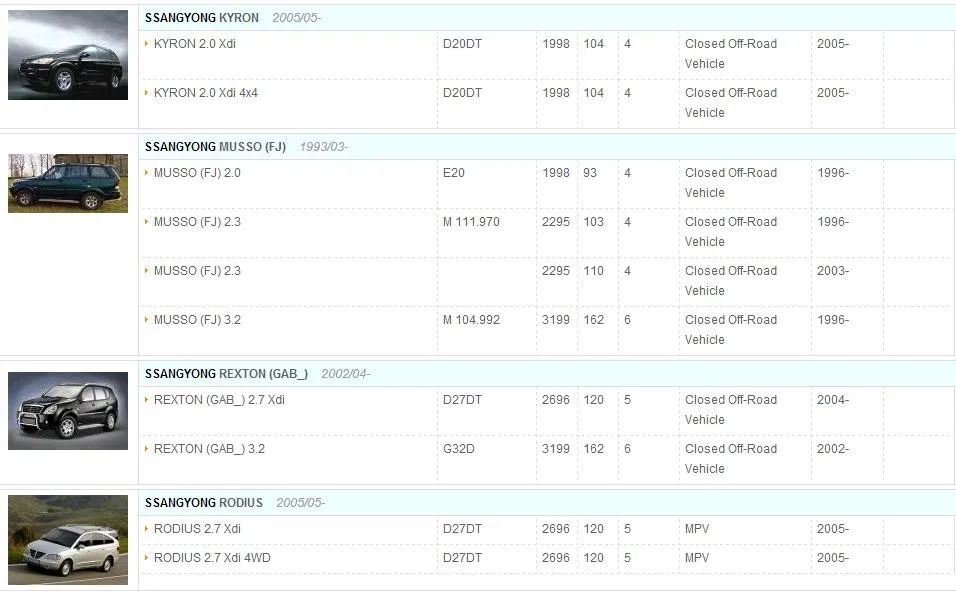The image size is (956, 593).
Task: Open MUSSO (FJ) 2.3 with engine M 111.970
Action: 197,222
